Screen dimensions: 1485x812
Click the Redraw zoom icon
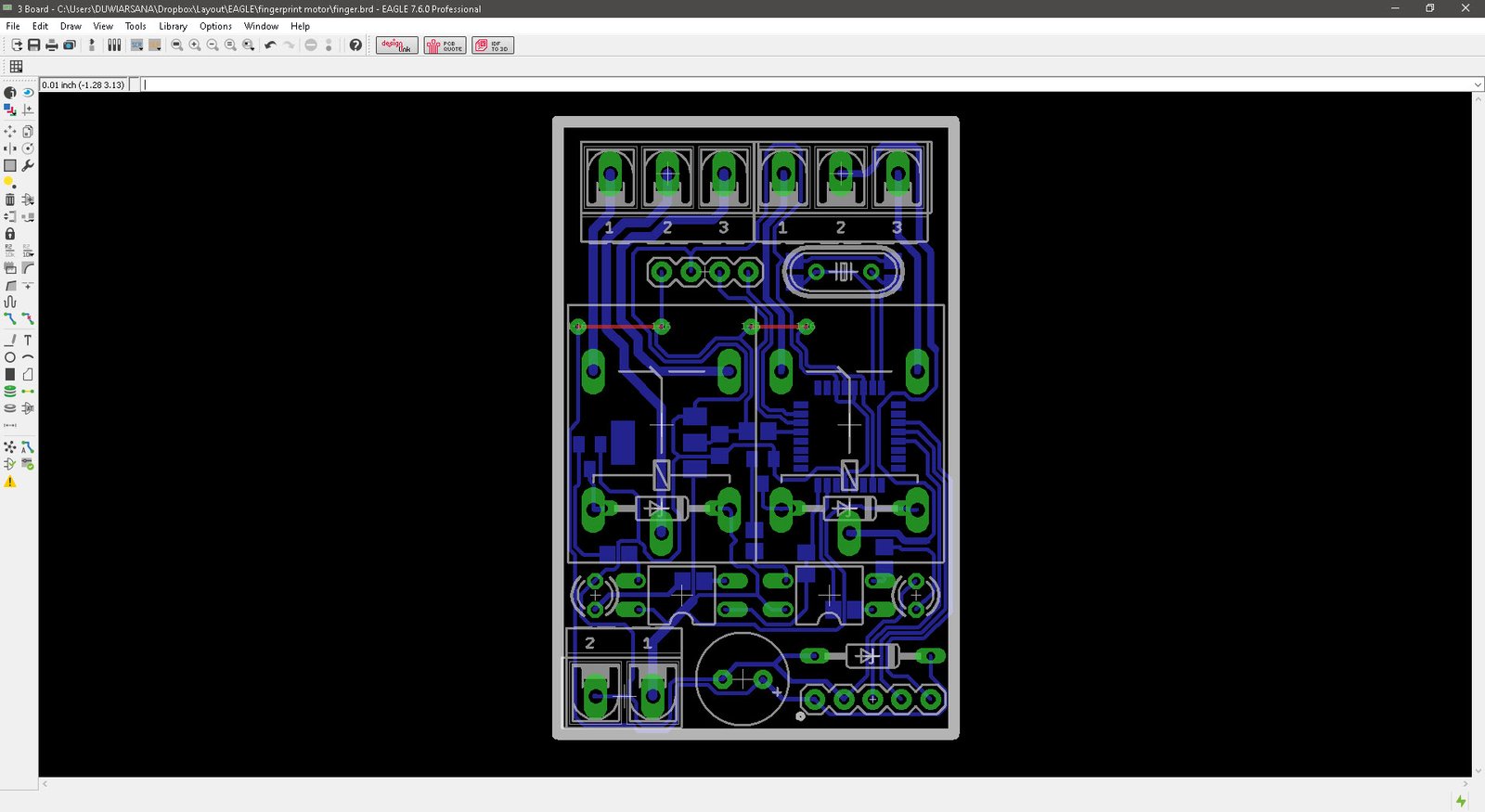[x=230, y=45]
